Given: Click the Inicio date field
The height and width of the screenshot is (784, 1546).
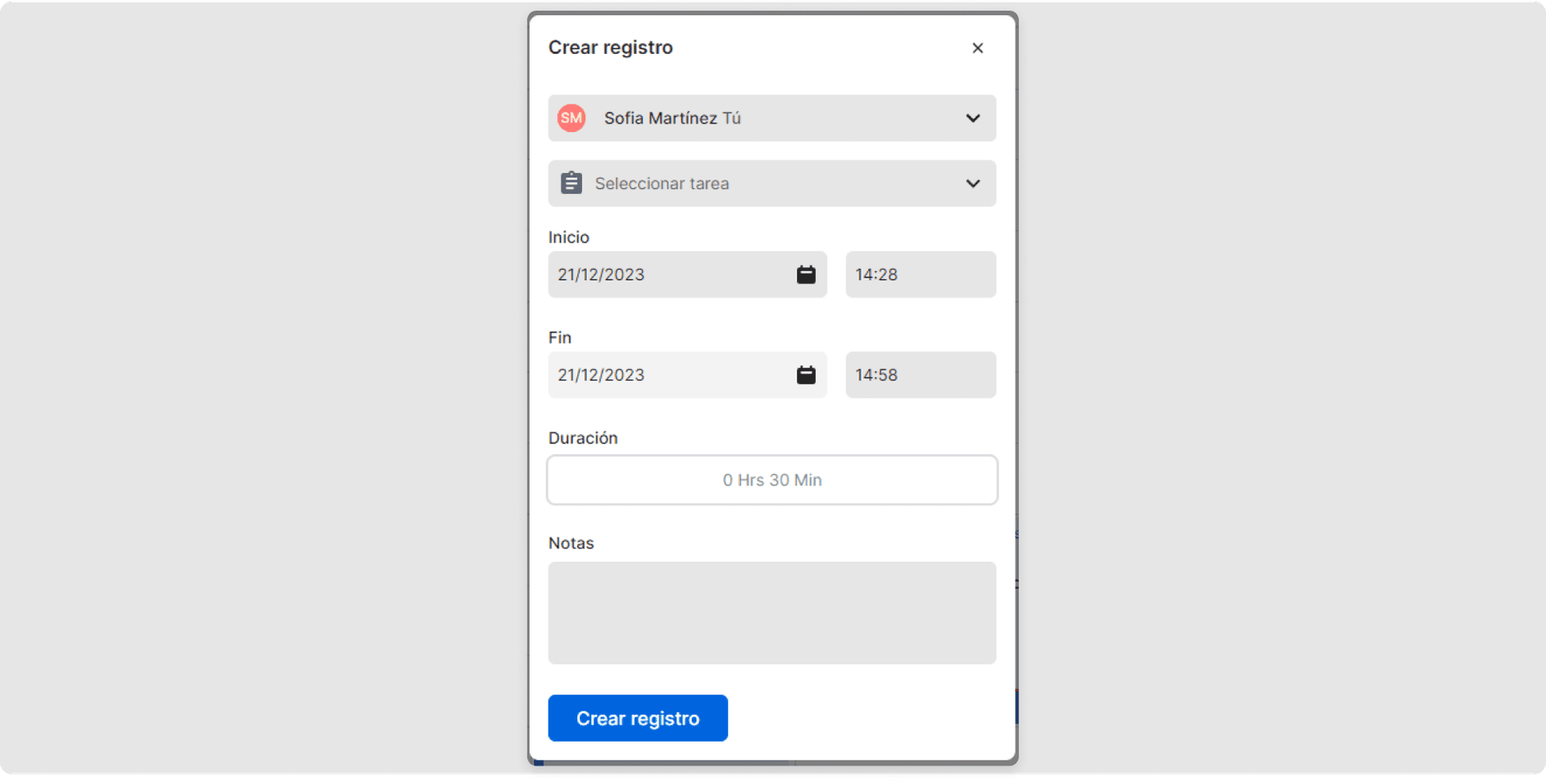Looking at the screenshot, I should click(x=688, y=274).
